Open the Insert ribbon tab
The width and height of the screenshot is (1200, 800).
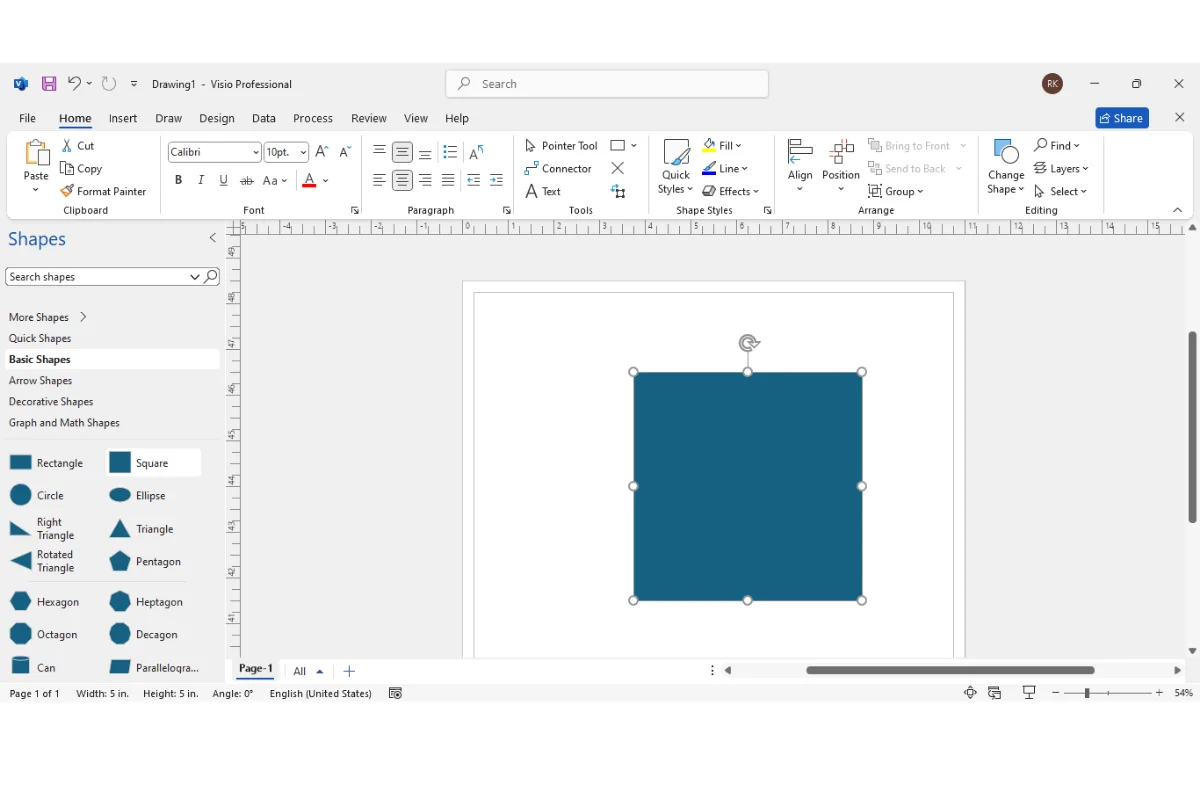(x=123, y=118)
